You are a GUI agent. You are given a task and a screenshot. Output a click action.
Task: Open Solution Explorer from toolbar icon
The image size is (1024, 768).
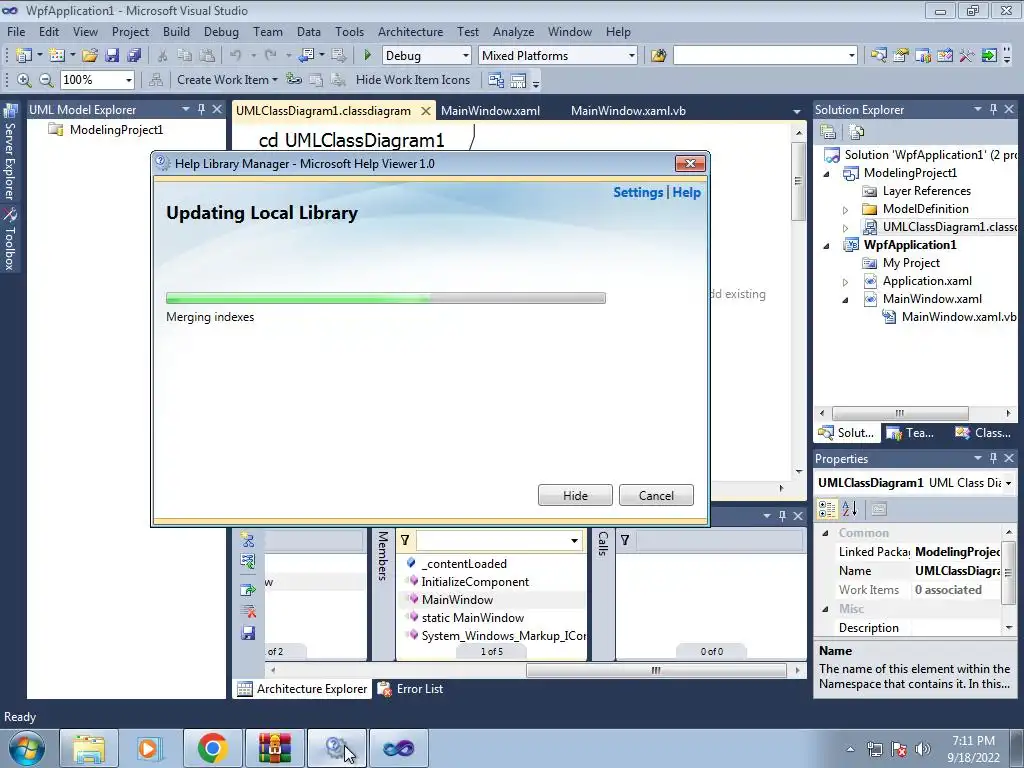(x=878, y=56)
